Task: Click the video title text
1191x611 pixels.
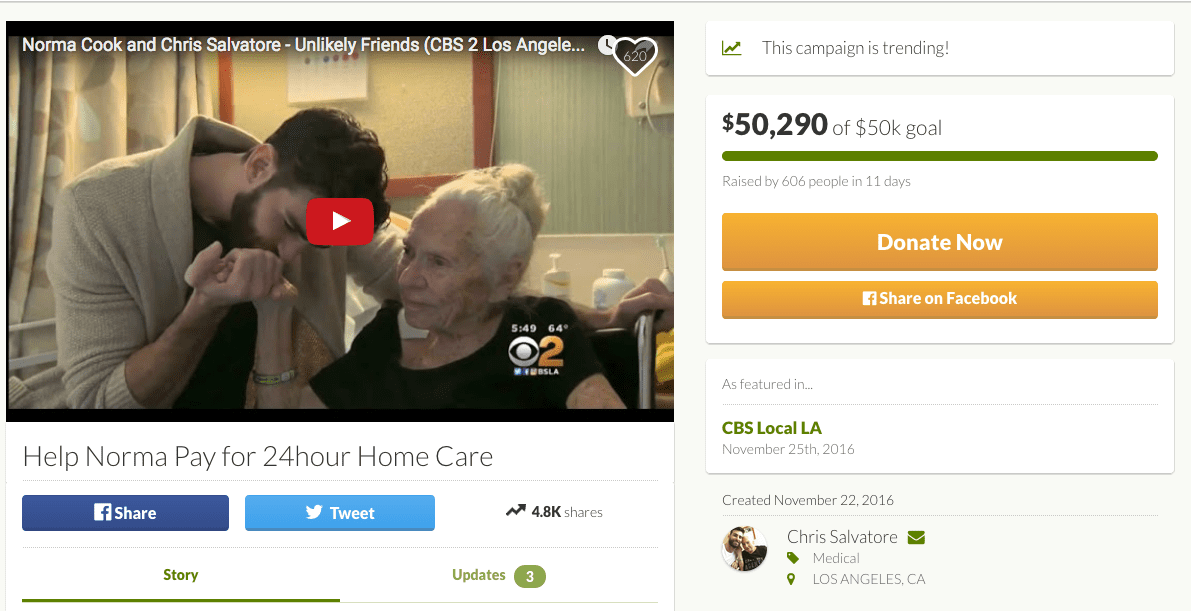Action: [303, 45]
